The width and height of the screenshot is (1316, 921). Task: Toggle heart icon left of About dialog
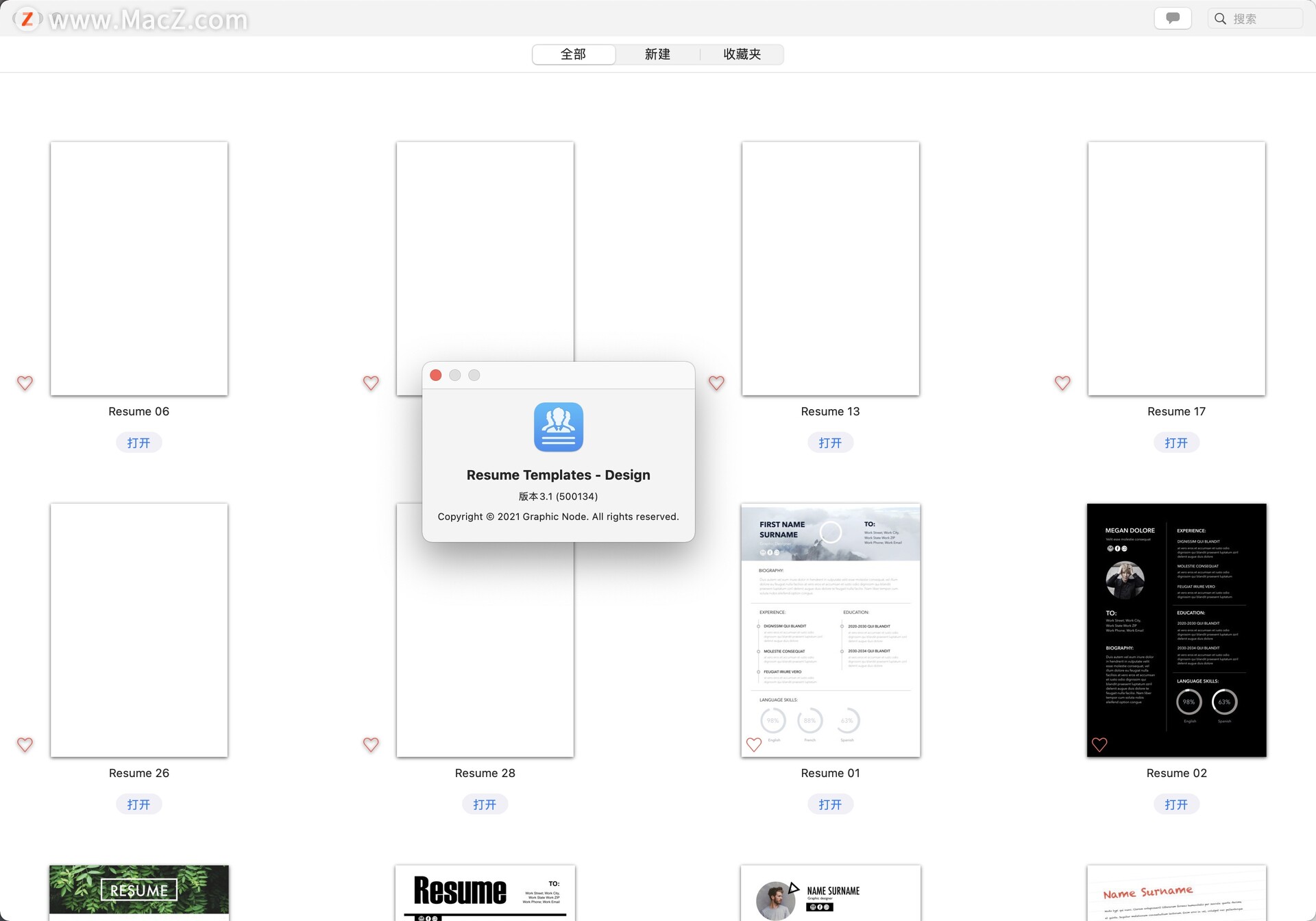coord(371,383)
